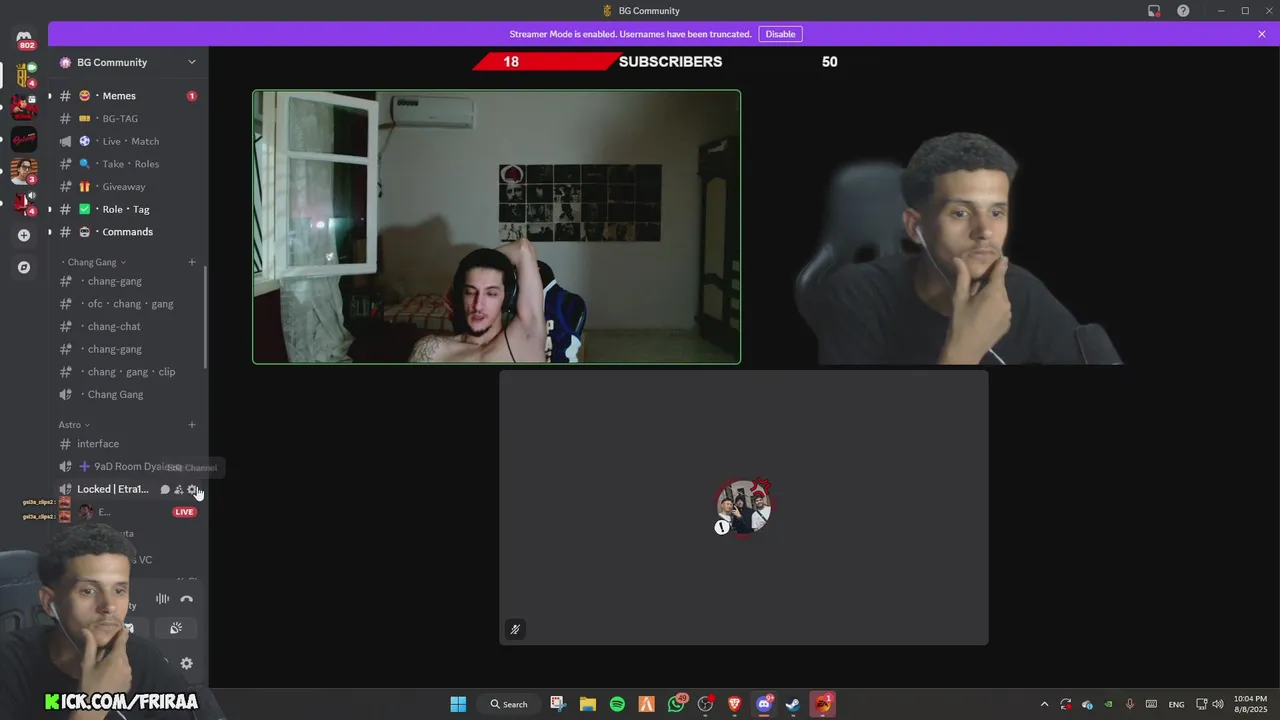Open the ofc chang gang channel
This screenshot has height=720, width=1280.
pyautogui.click(x=128, y=304)
